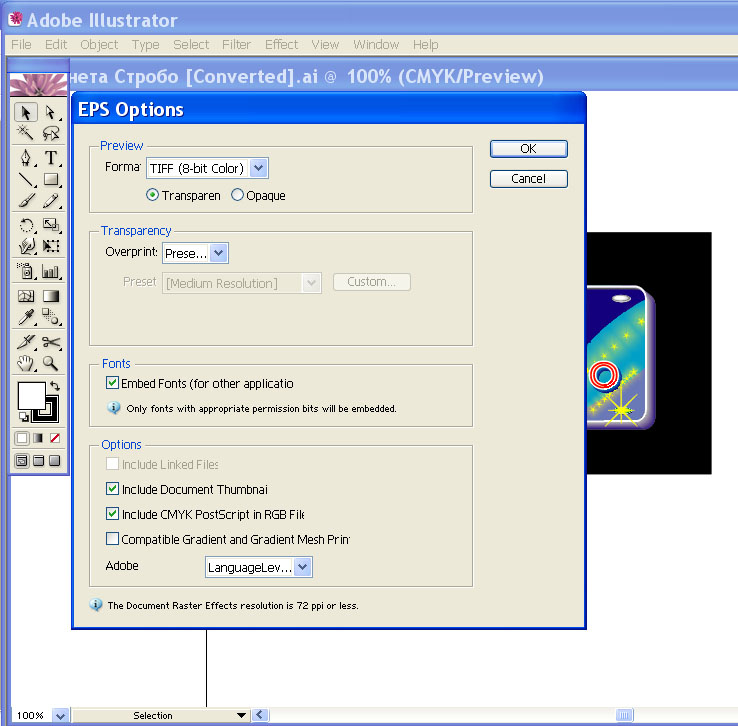This screenshot has height=726, width=738.
Task: Open the Type menu
Action: (x=145, y=45)
